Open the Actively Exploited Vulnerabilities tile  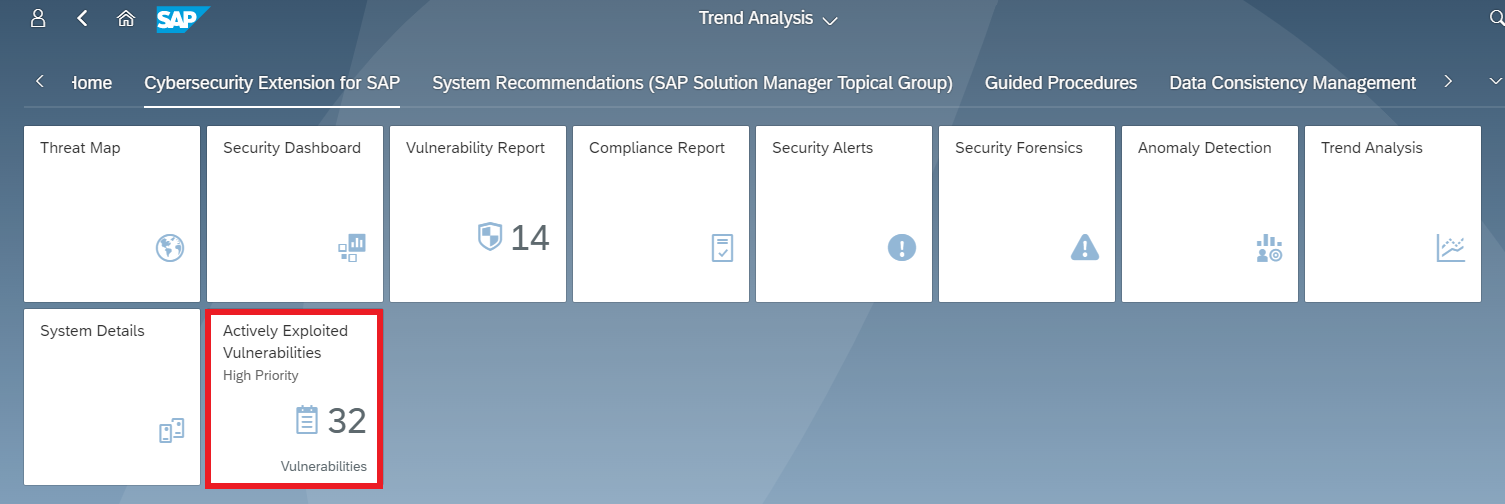[x=294, y=398]
